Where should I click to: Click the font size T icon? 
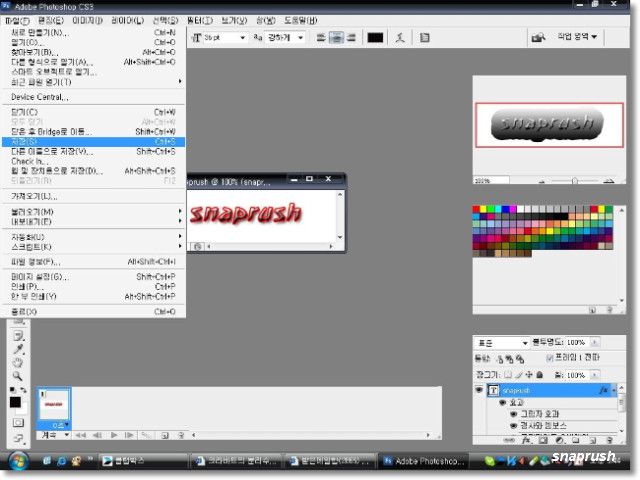196,38
